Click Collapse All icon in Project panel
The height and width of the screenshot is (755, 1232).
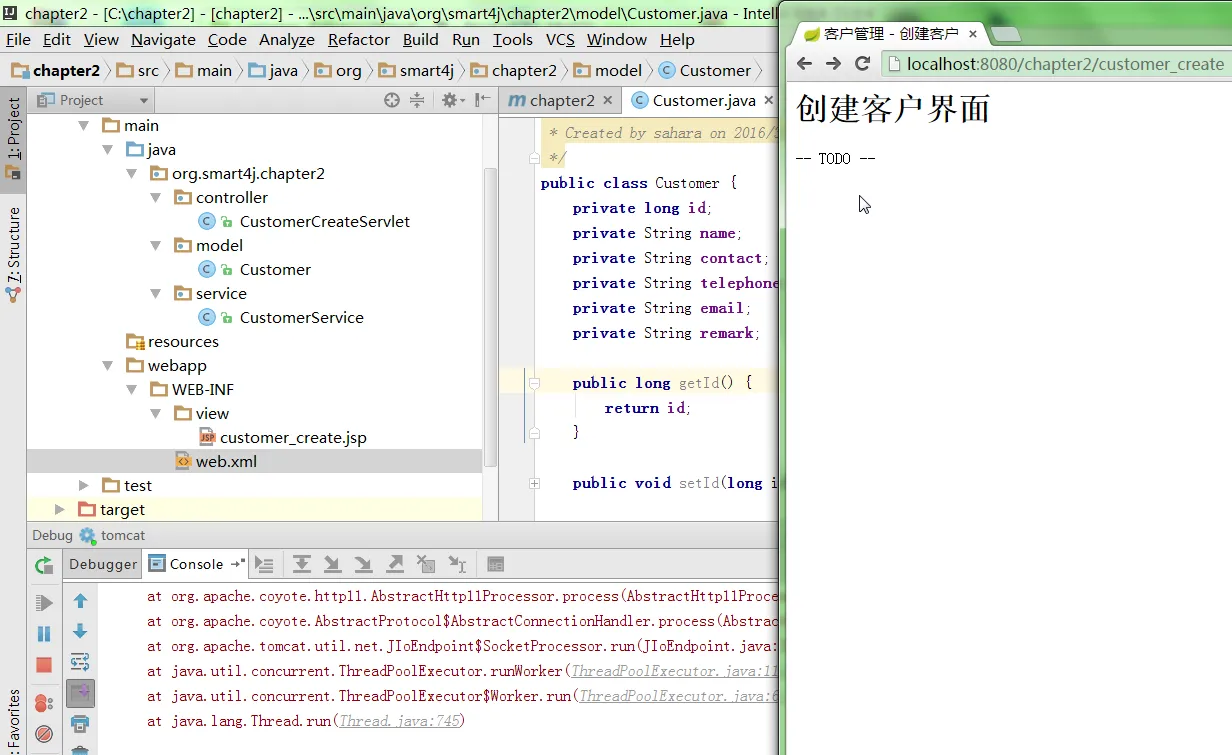pyautogui.click(x=417, y=100)
